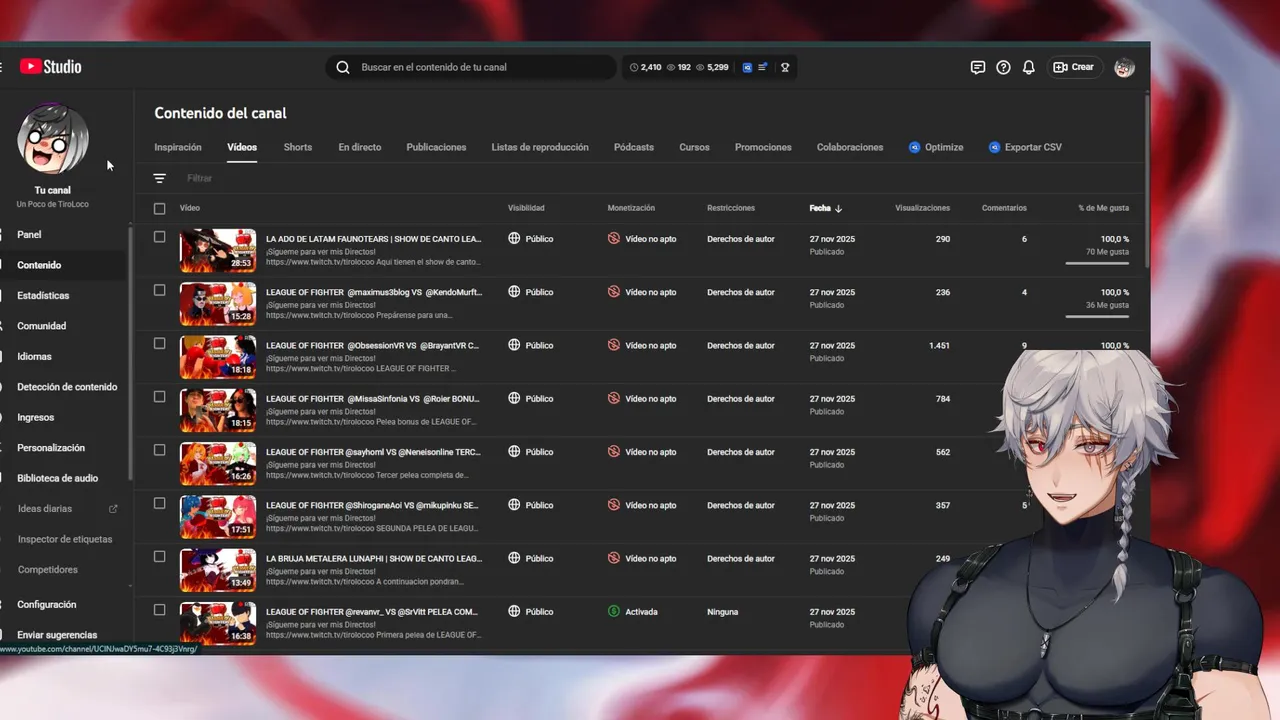The height and width of the screenshot is (720, 1280).
Task: Click the channel content search field
Action: [470, 67]
